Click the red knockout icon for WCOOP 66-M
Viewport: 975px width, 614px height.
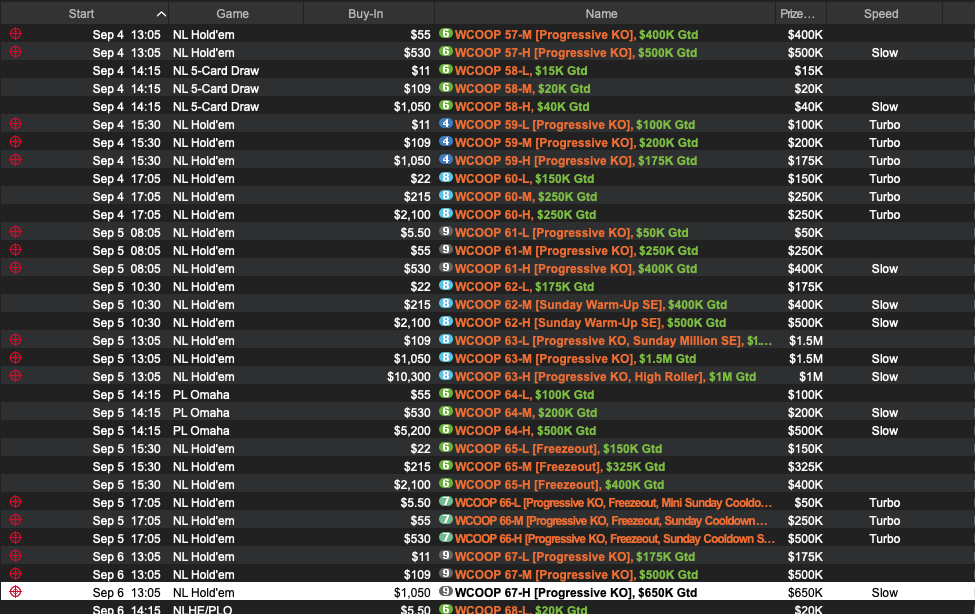click(x=16, y=520)
